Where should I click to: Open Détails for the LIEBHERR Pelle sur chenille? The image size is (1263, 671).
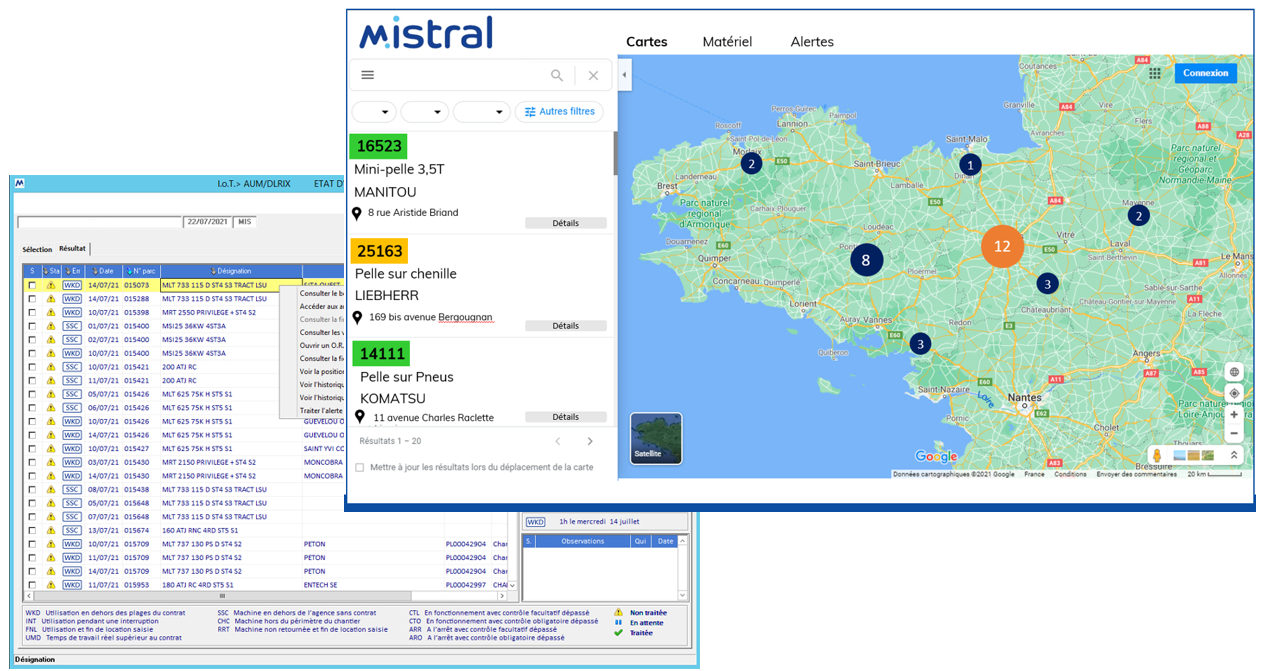point(566,325)
